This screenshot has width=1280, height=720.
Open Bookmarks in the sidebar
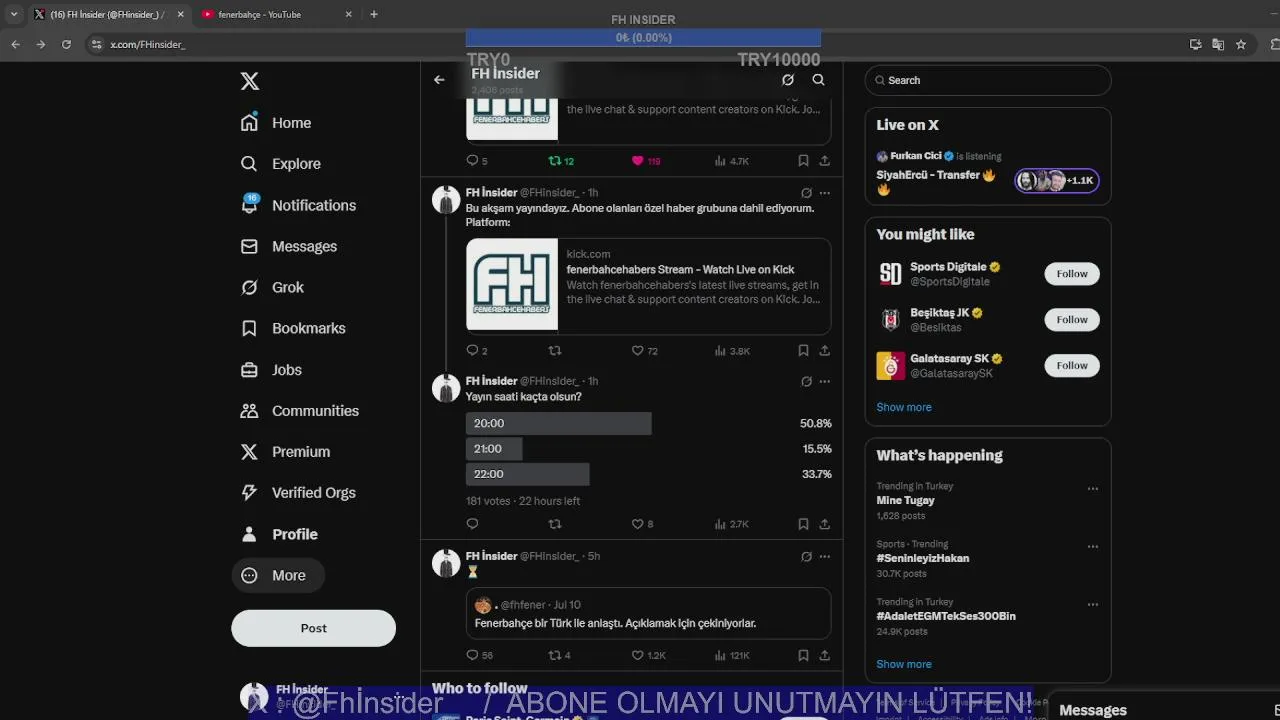(x=294, y=328)
